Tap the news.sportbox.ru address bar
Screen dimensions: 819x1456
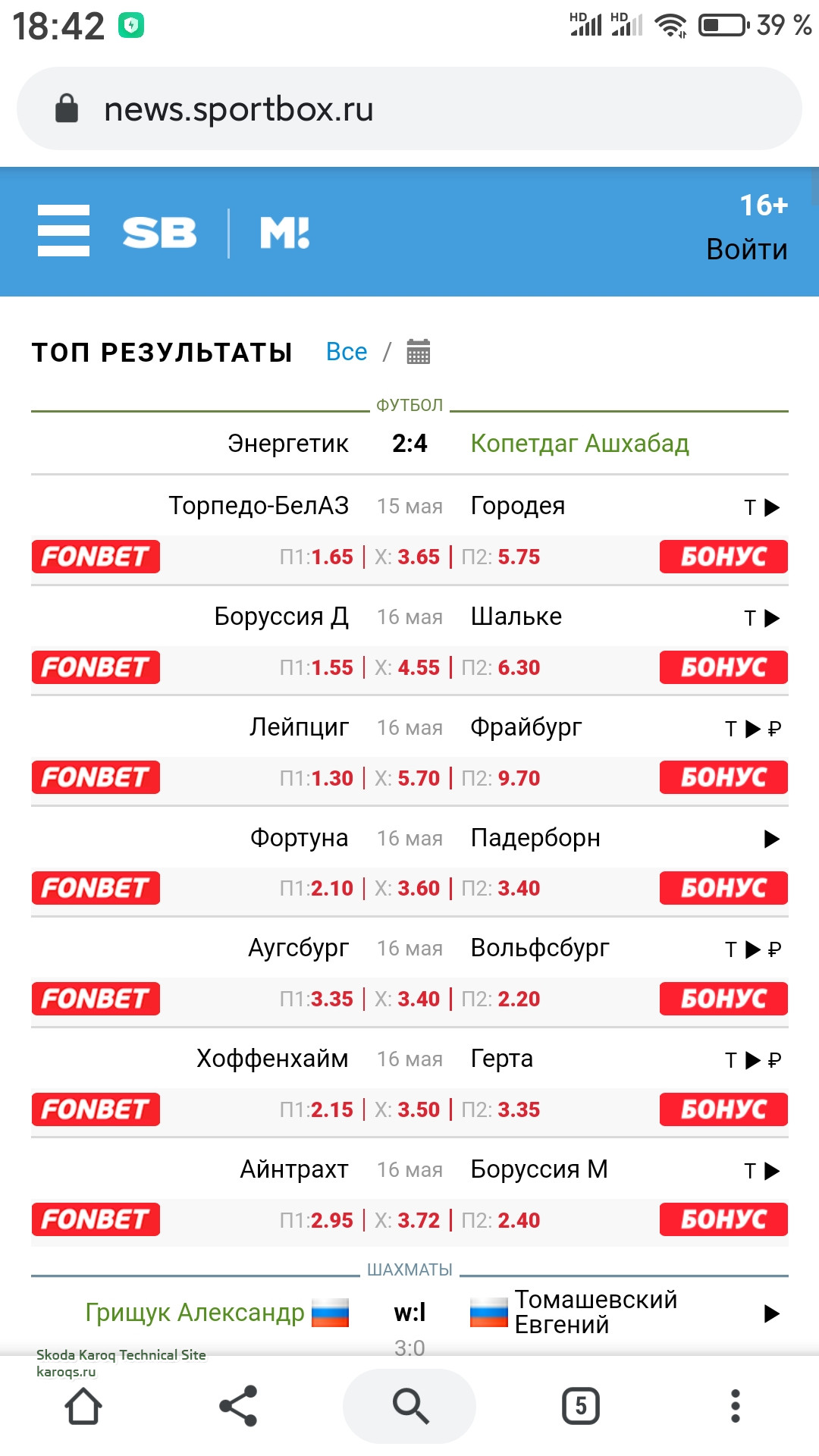(409, 109)
